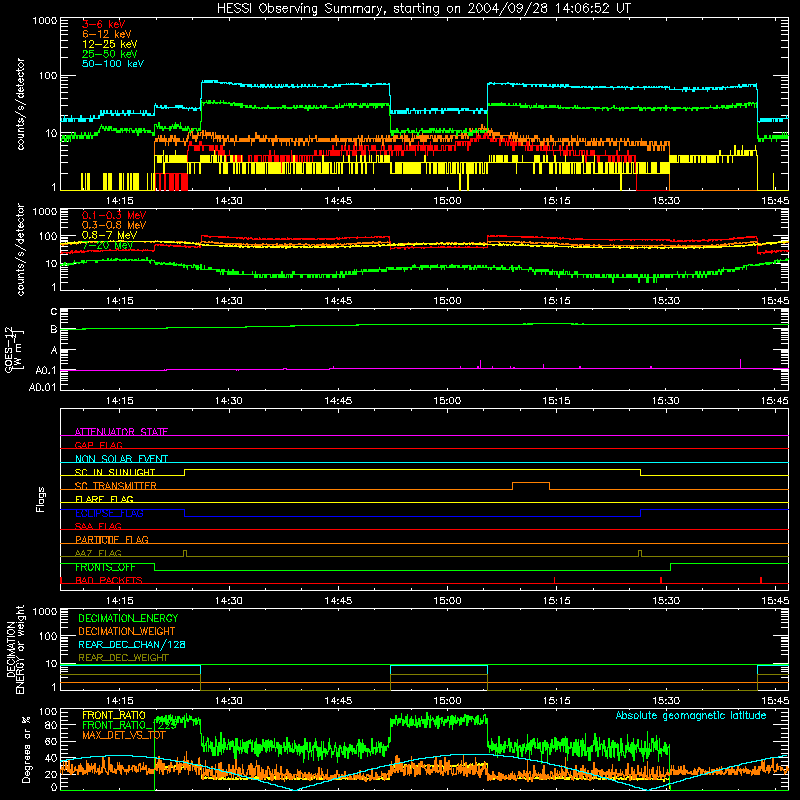This screenshot has width=800, height=800.
Task: Click the DECIMATION_WEIGHT legend entry
Action: click(x=127, y=631)
